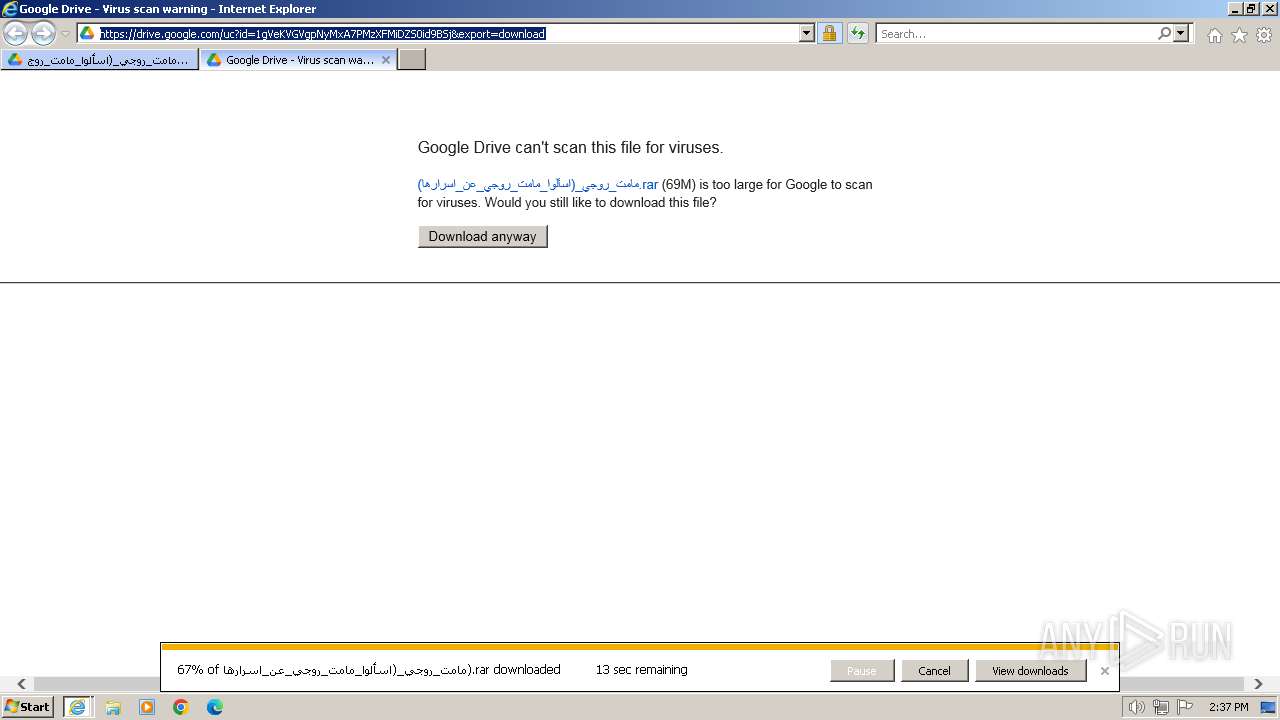Open a new blank tab
1280x720 pixels.
coord(412,60)
